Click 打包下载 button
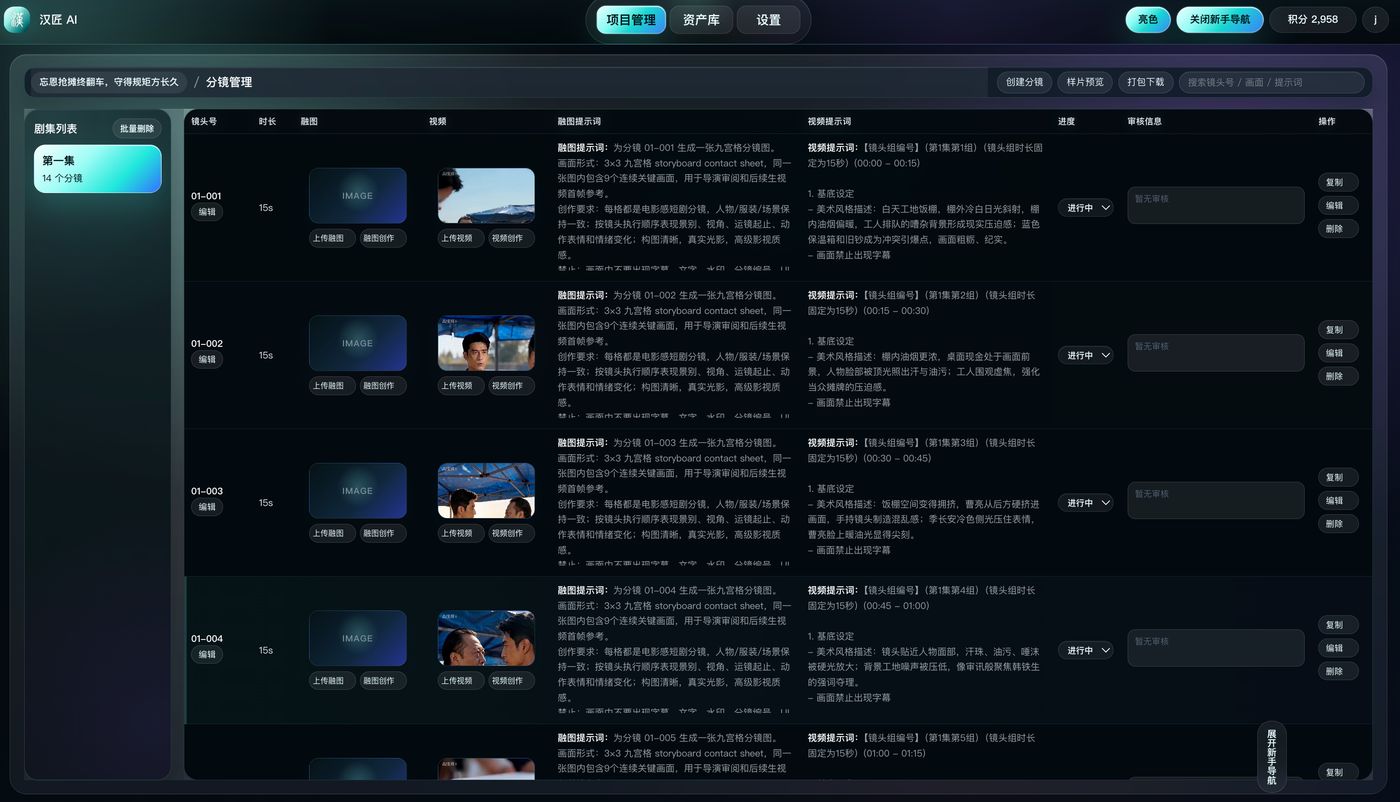 [1144, 82]
